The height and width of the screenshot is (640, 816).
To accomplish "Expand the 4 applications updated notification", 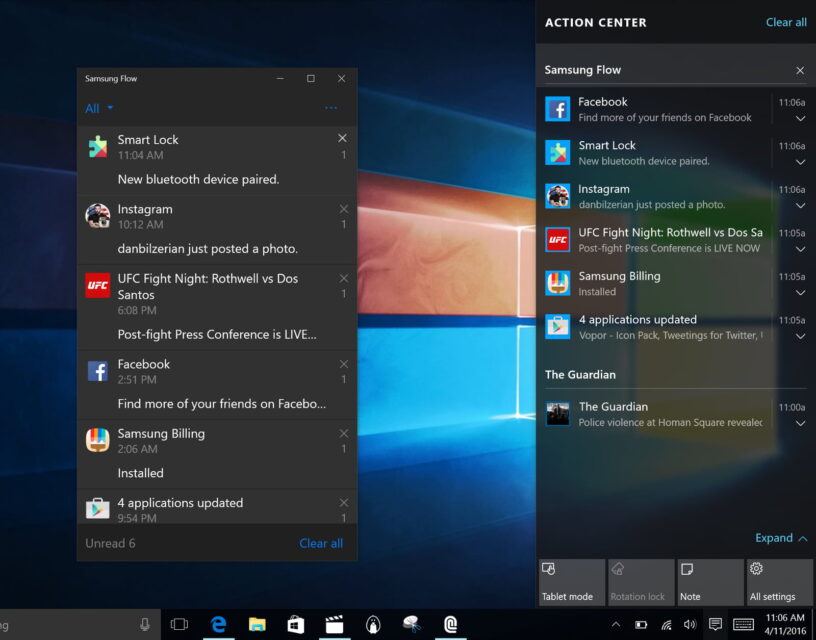I will coord(800,336).
